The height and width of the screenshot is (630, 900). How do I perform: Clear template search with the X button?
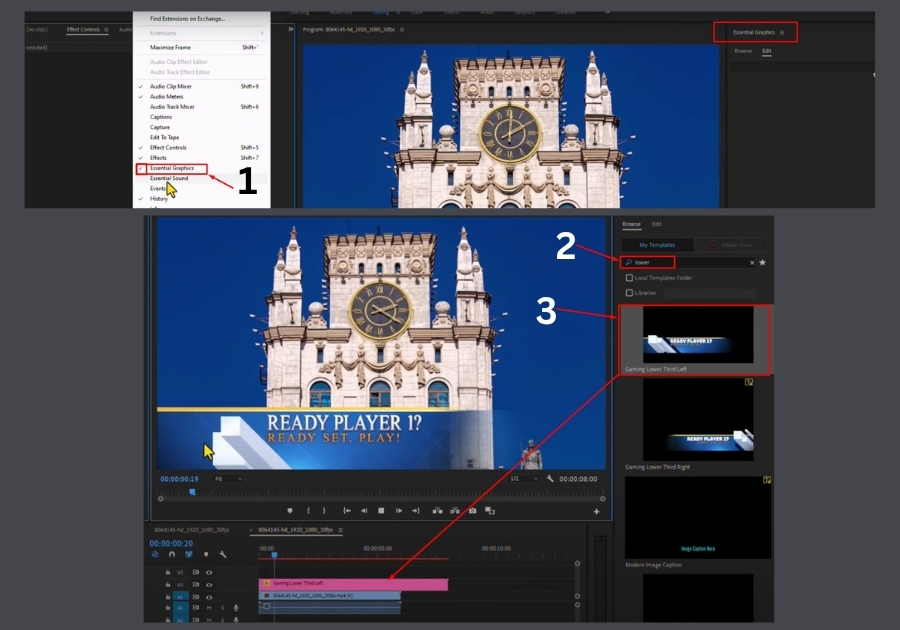(x=752, y=263)
